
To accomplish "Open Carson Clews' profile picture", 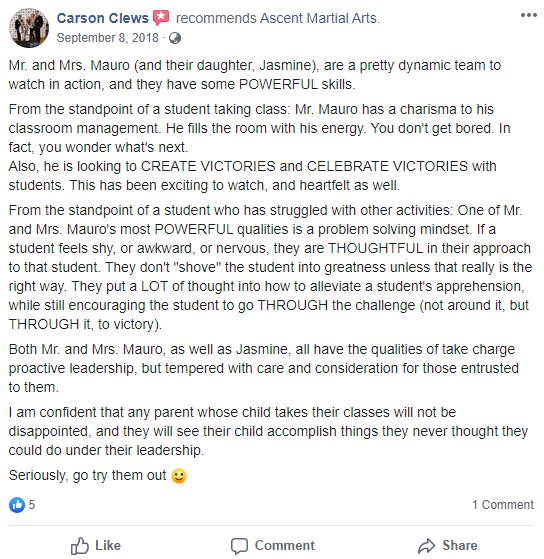I will tap(29, 28).
